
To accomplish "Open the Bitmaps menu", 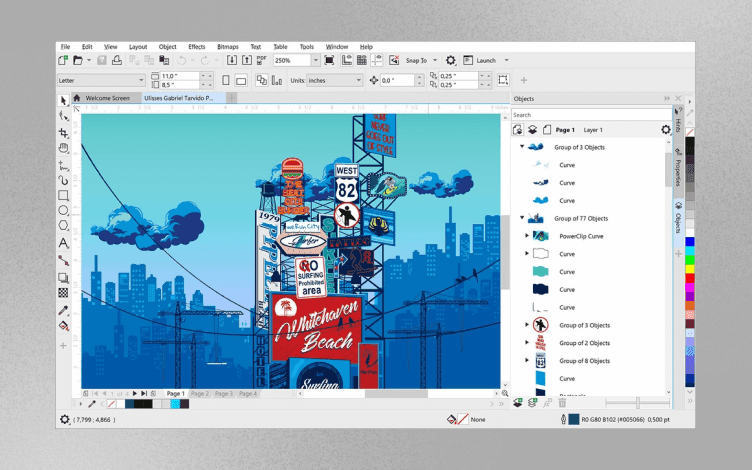I will point(228,47).
